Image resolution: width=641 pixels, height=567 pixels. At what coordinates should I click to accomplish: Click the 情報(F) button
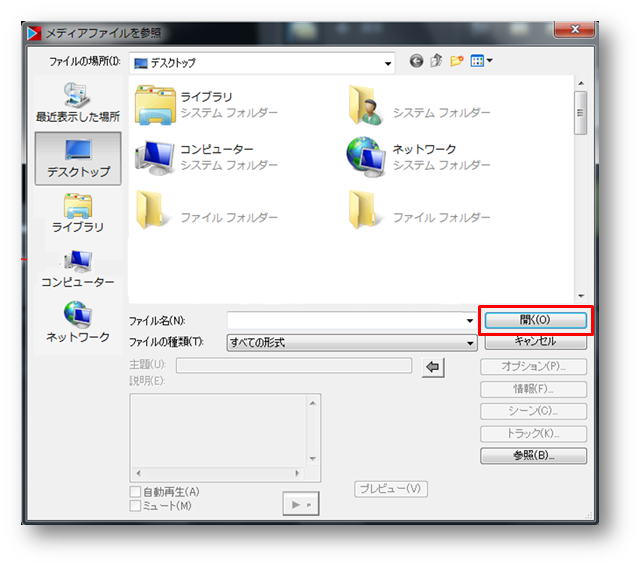pyautogui.click(x=533, y=389)
